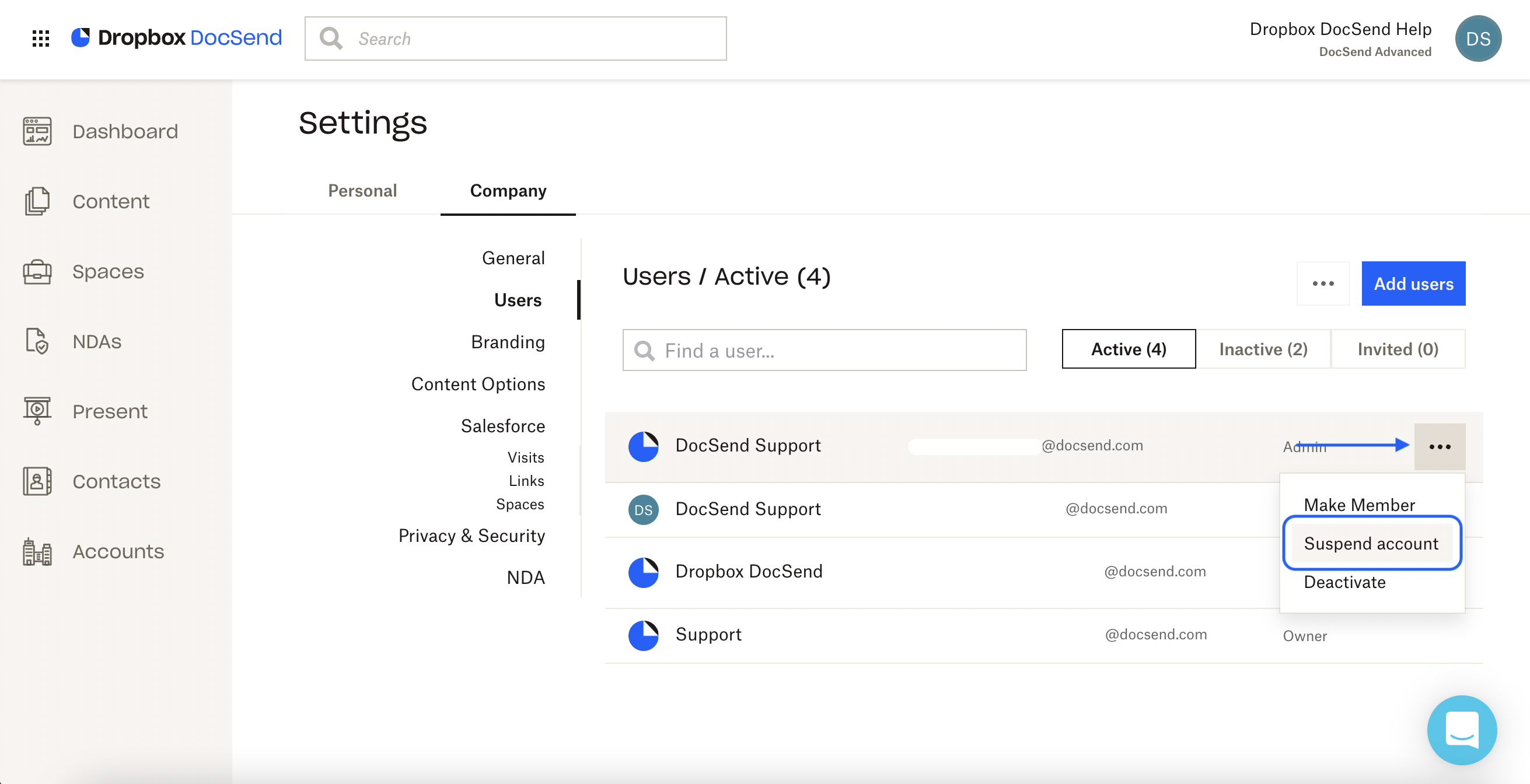Click the Find a user search field
Viewport: 1530px width, 784px height.
click(824, 351)
